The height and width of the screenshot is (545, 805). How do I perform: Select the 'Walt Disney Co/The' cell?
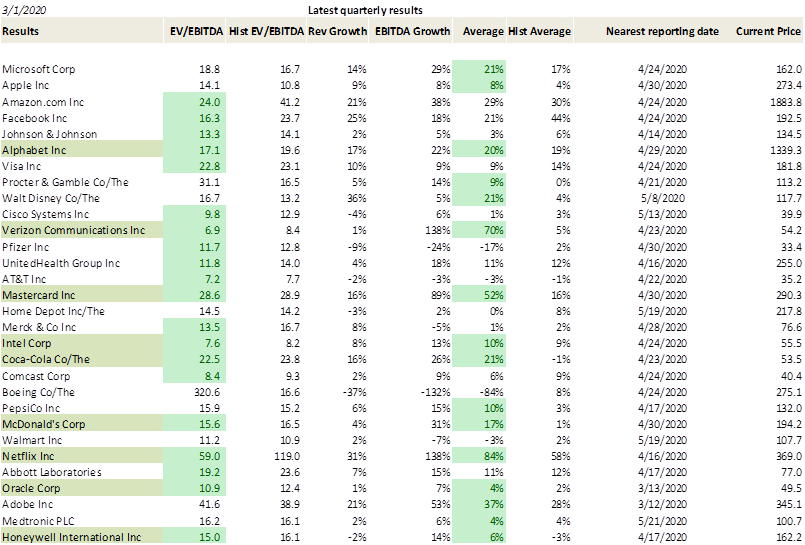pos(51,198)
